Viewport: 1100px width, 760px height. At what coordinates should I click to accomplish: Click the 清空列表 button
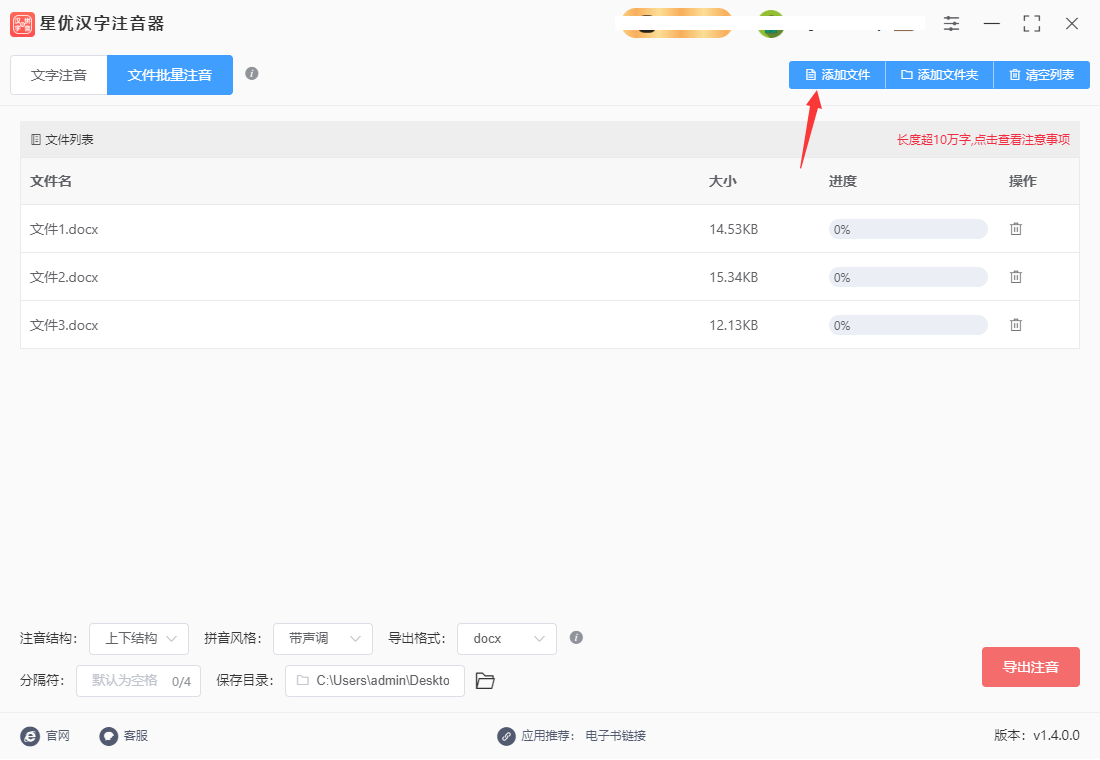[x=1042, y=75]
